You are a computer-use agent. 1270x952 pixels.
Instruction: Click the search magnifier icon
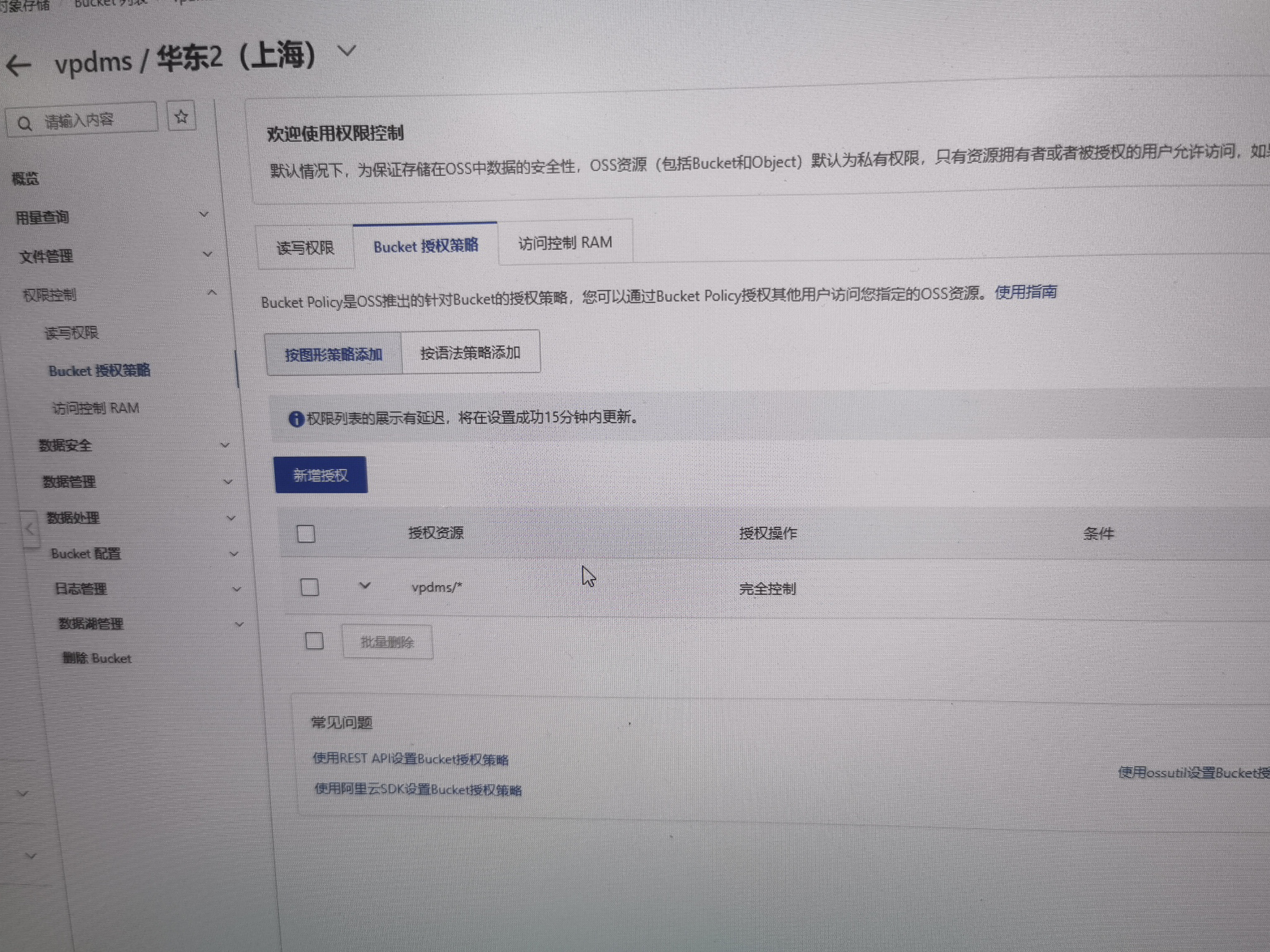(25, 124)
